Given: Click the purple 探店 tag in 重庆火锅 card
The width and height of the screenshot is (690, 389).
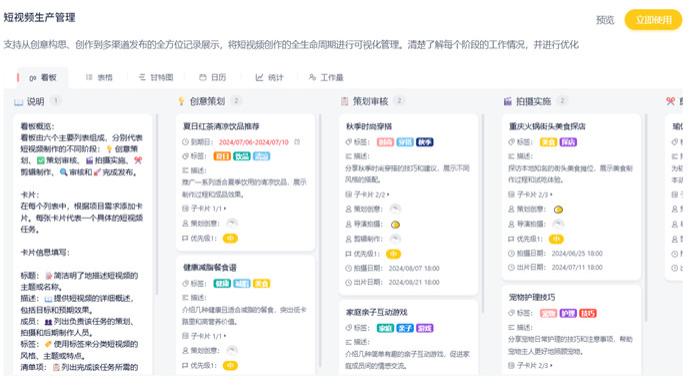Looking at the screenshot, I should click(568, 142).
